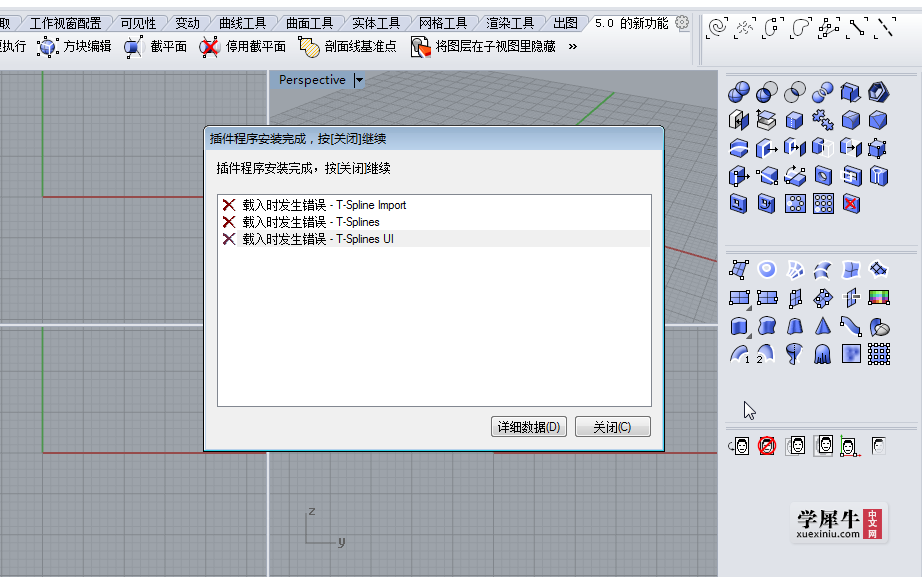Switch to 可见性 tab

click(138, 24)
